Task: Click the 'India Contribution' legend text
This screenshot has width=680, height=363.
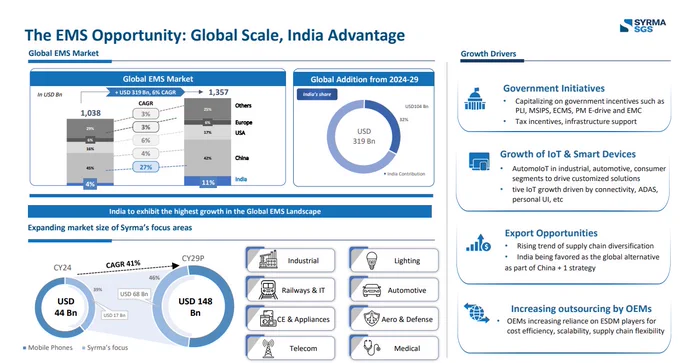Action: 406,174
